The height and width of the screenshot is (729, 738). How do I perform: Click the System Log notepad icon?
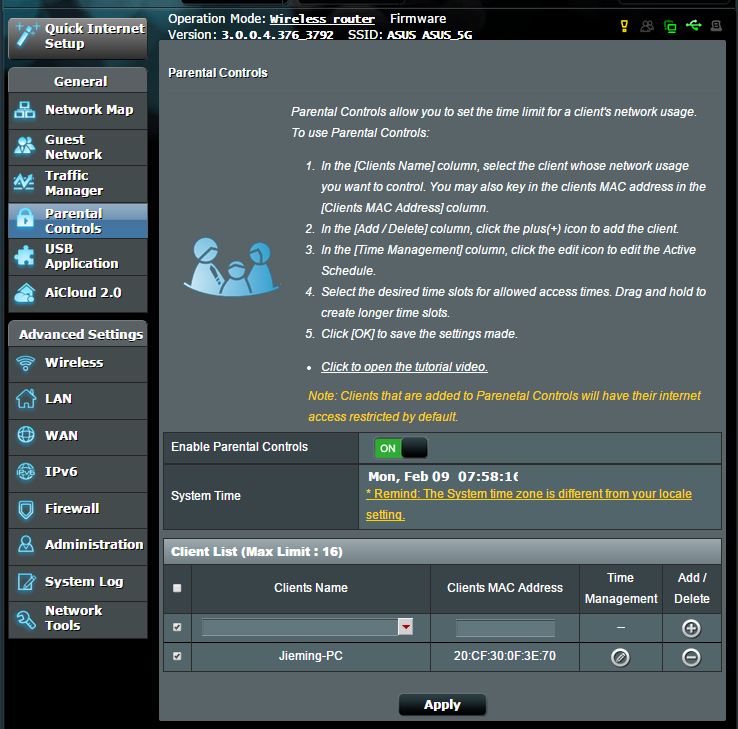click(x=26, y=582)
